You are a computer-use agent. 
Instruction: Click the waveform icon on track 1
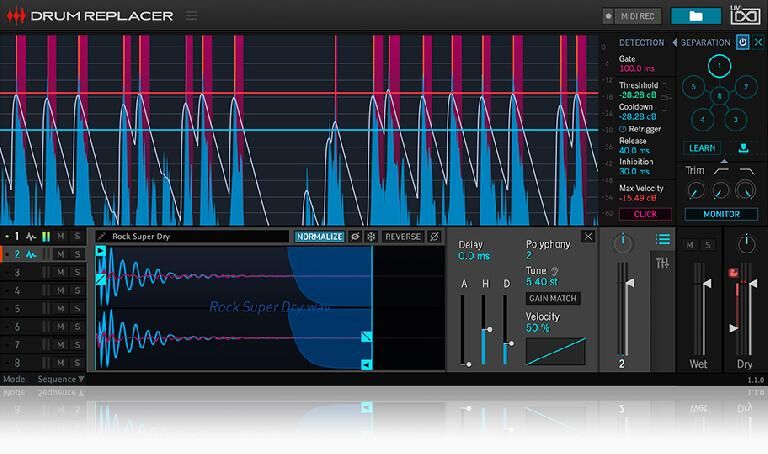point(31,237)
